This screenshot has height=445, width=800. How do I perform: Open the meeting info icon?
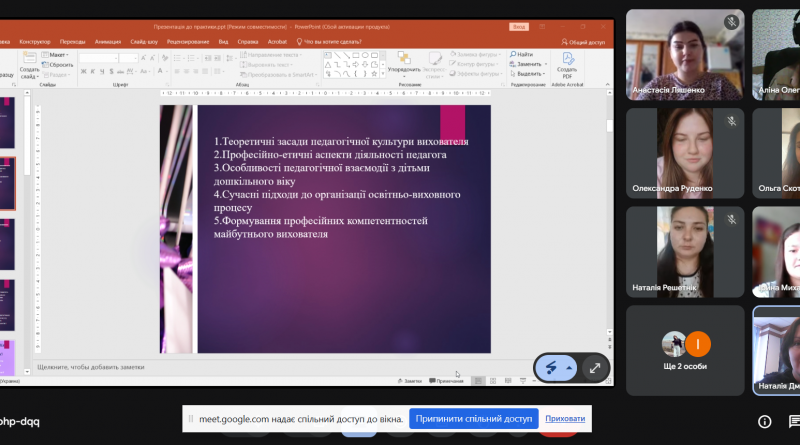point(764,422)
